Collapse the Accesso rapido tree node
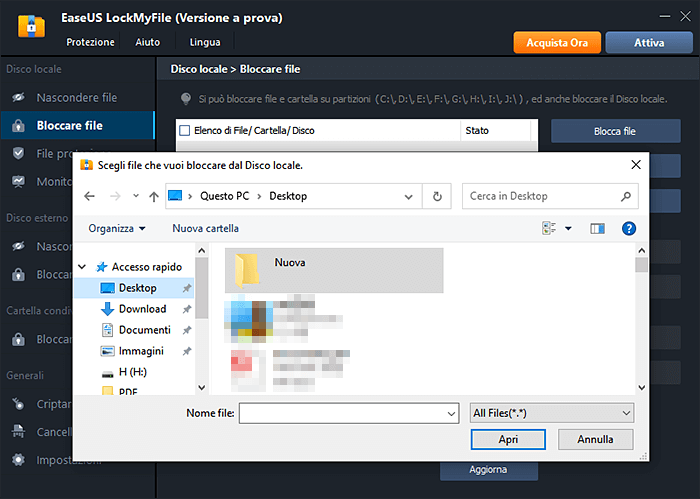 click(x=82, y=267)
